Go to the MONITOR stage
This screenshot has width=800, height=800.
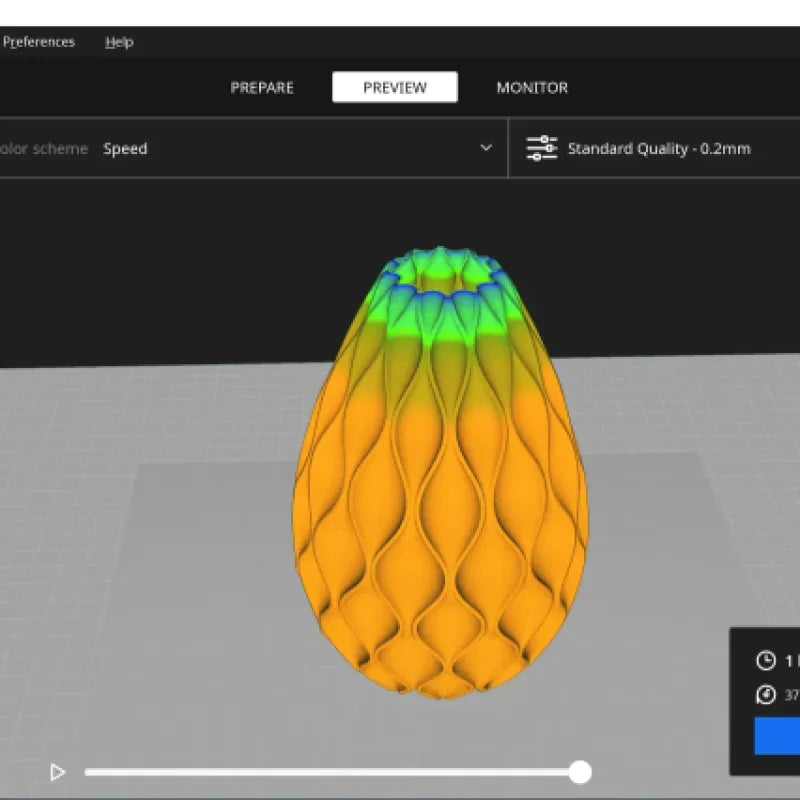pyautogui.click(x=532, y=88)
